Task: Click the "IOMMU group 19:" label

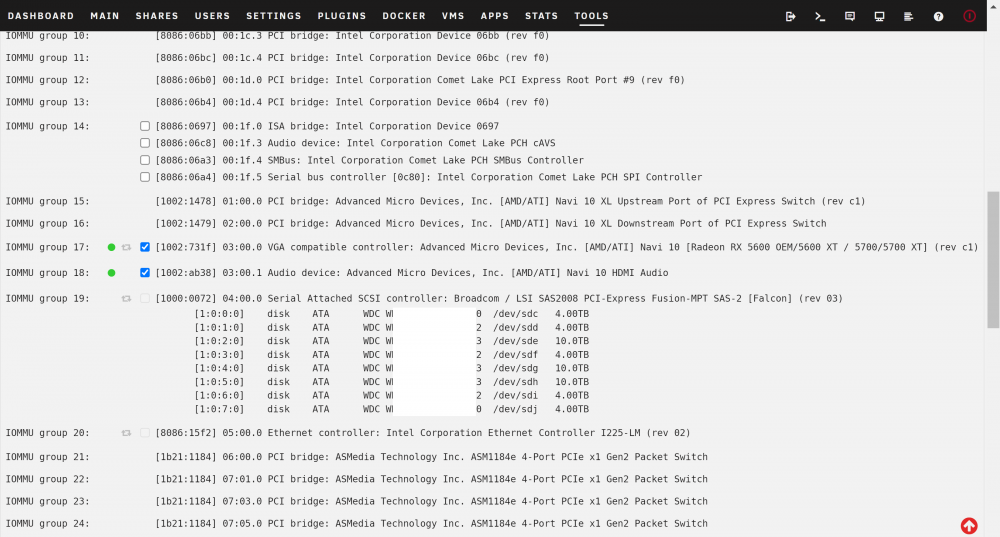Action: (x=48, y=298)
